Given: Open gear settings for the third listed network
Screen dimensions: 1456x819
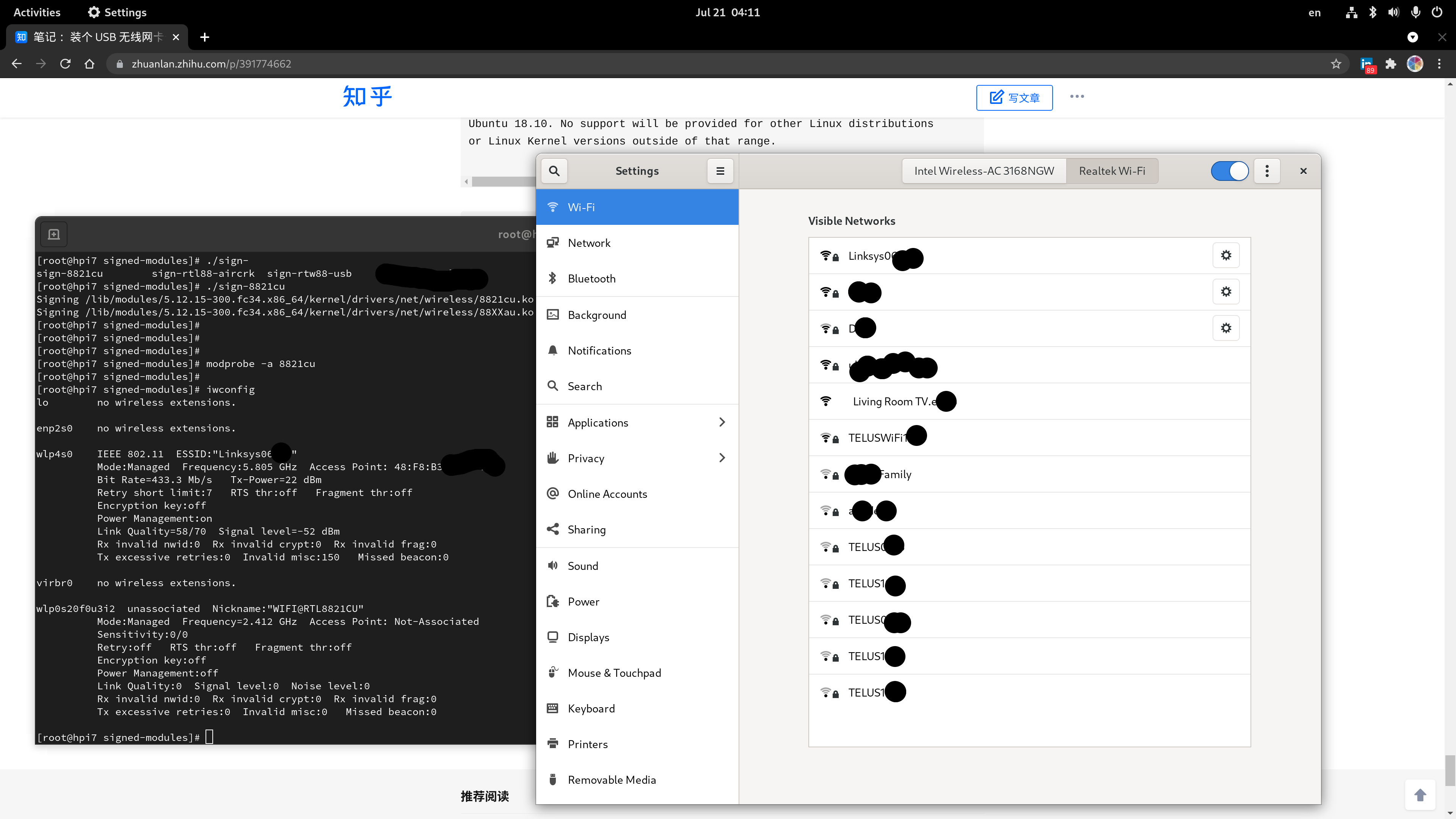Looking at the screenshot, I should point(1226,328).
